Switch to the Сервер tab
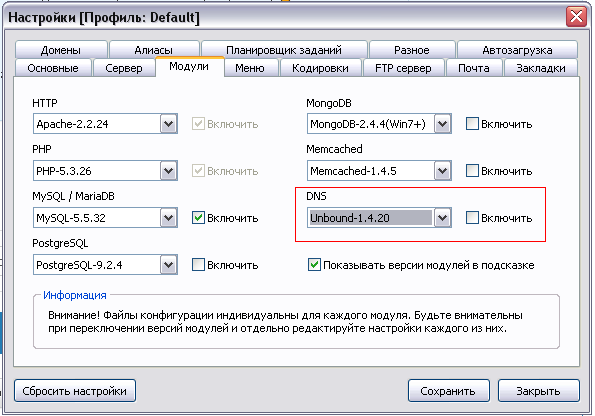This screenshot has width=595, height=416. pos(124,68)
